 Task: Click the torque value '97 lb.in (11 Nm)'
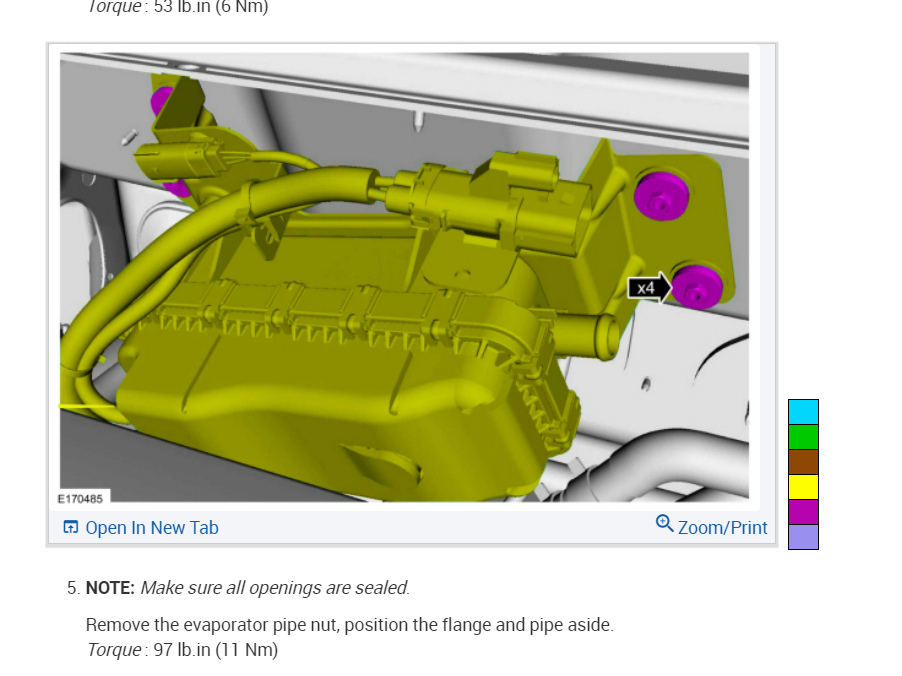point(216,650)
